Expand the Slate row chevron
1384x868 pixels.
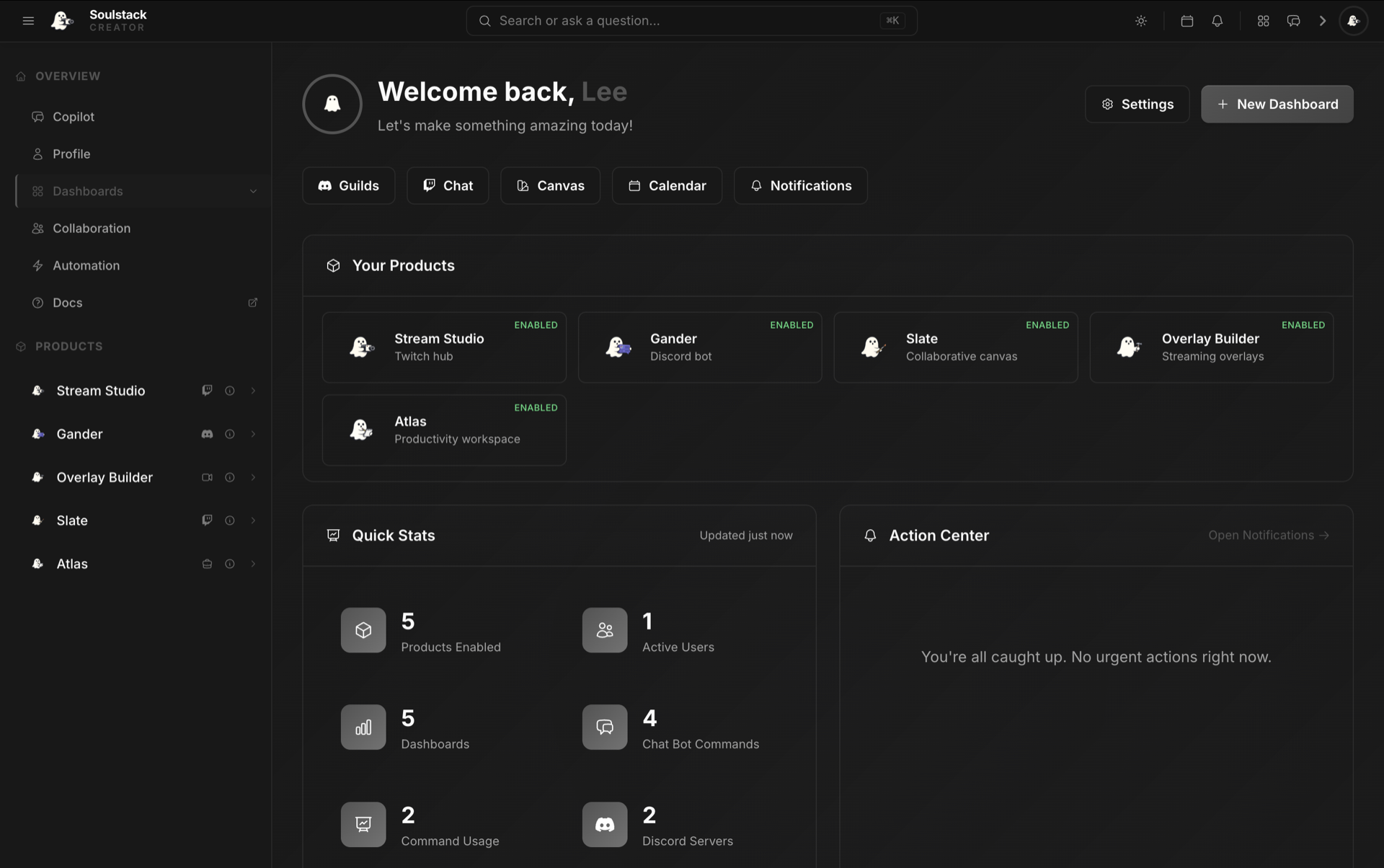[253, 521]
